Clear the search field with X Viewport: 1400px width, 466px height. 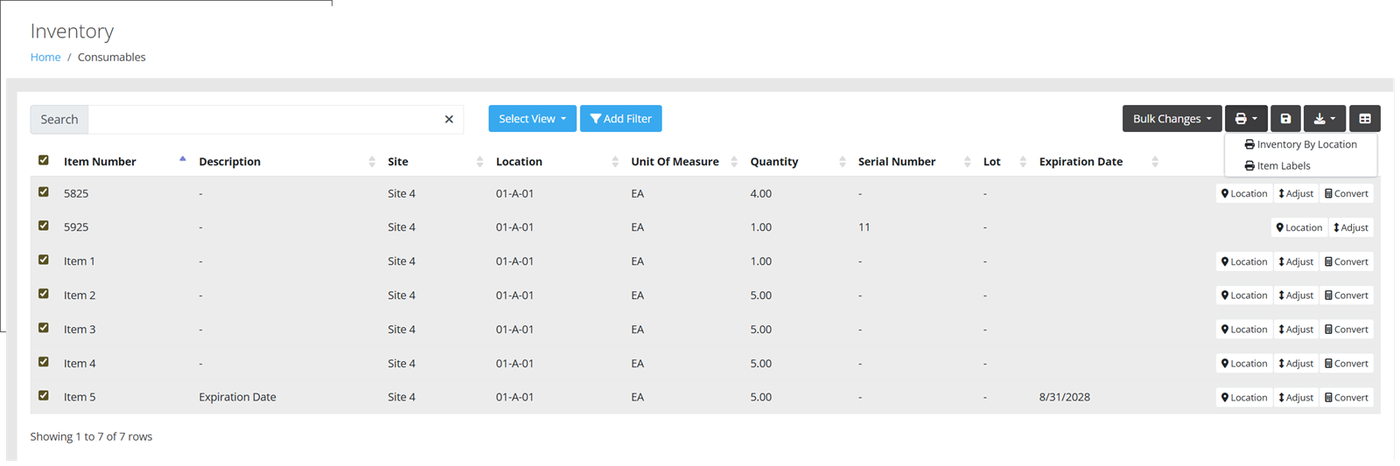(x=449, y=119)
